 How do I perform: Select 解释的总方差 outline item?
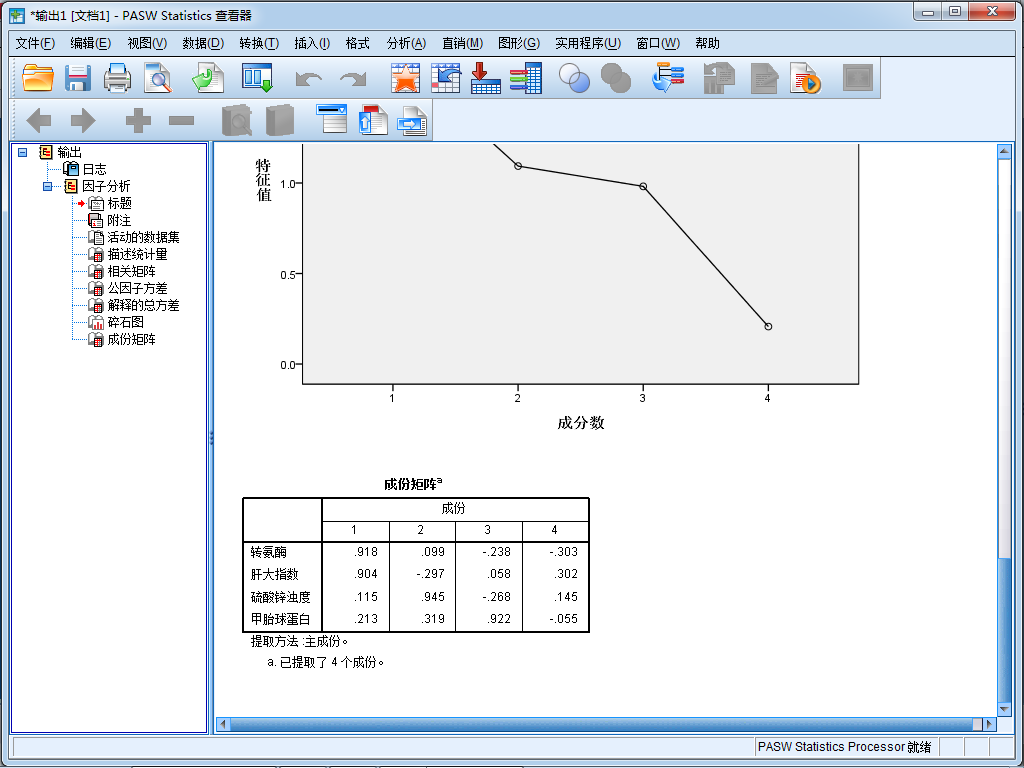point(143,305)
